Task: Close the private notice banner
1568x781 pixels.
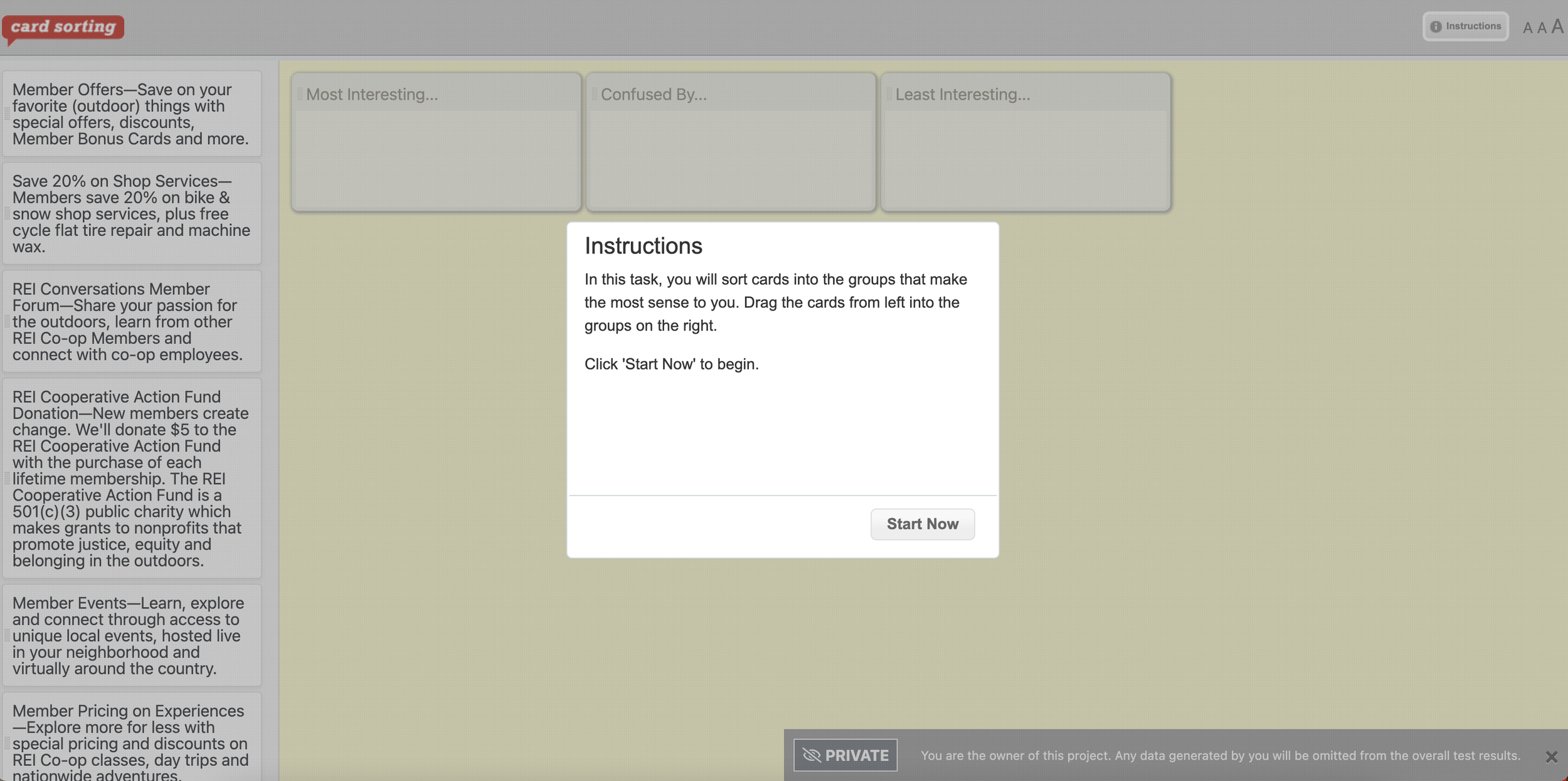Action: [1551, 757]
